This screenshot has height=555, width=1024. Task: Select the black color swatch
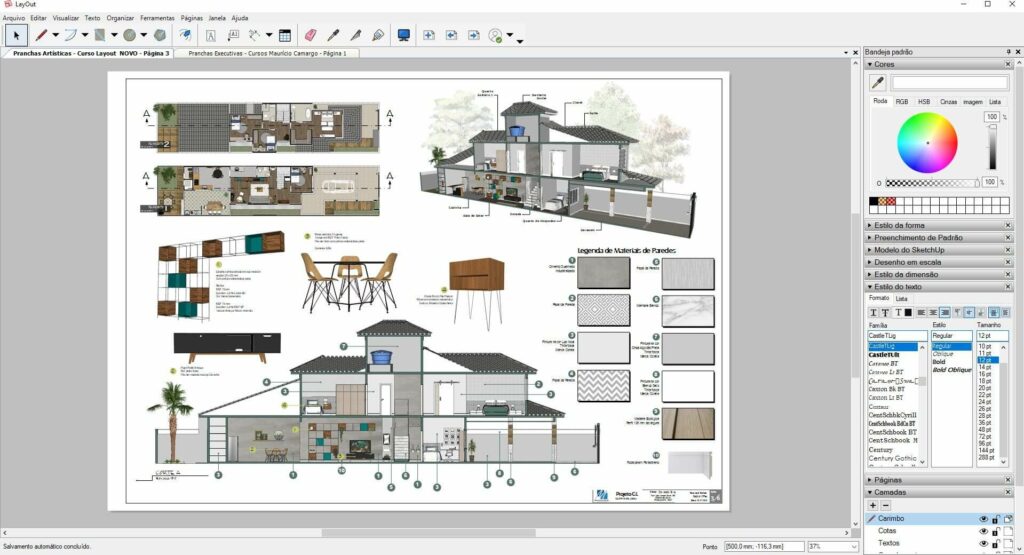click(874, 202)
